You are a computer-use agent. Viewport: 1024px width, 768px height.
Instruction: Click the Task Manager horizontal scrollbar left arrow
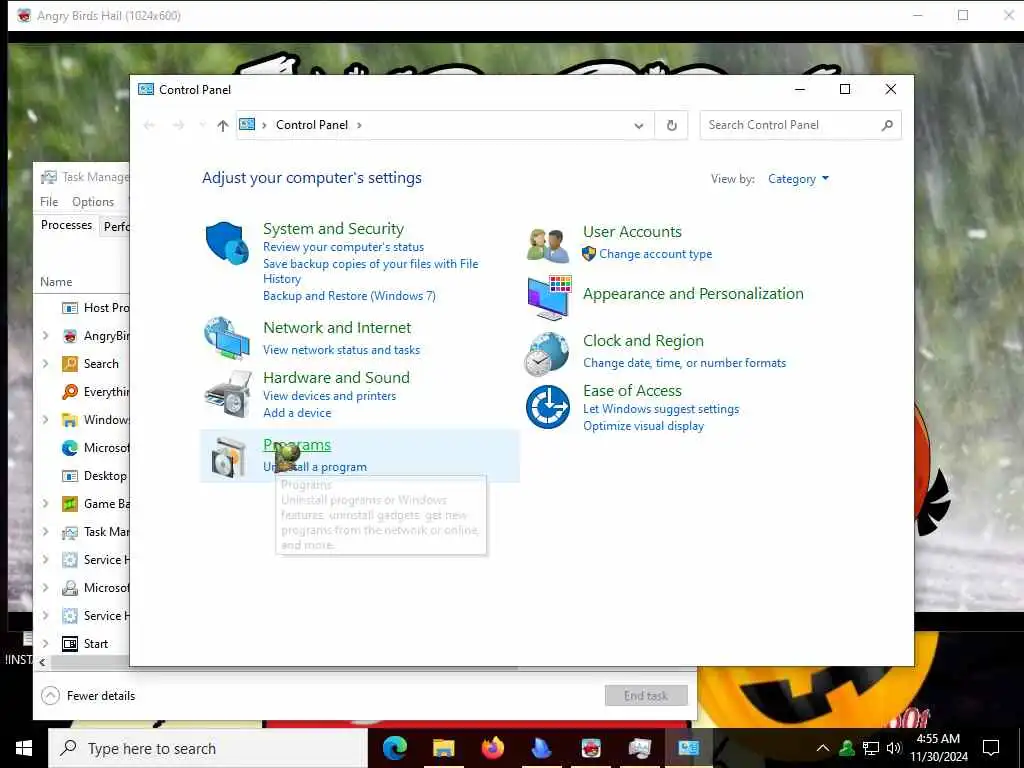[x=42, y=662]
